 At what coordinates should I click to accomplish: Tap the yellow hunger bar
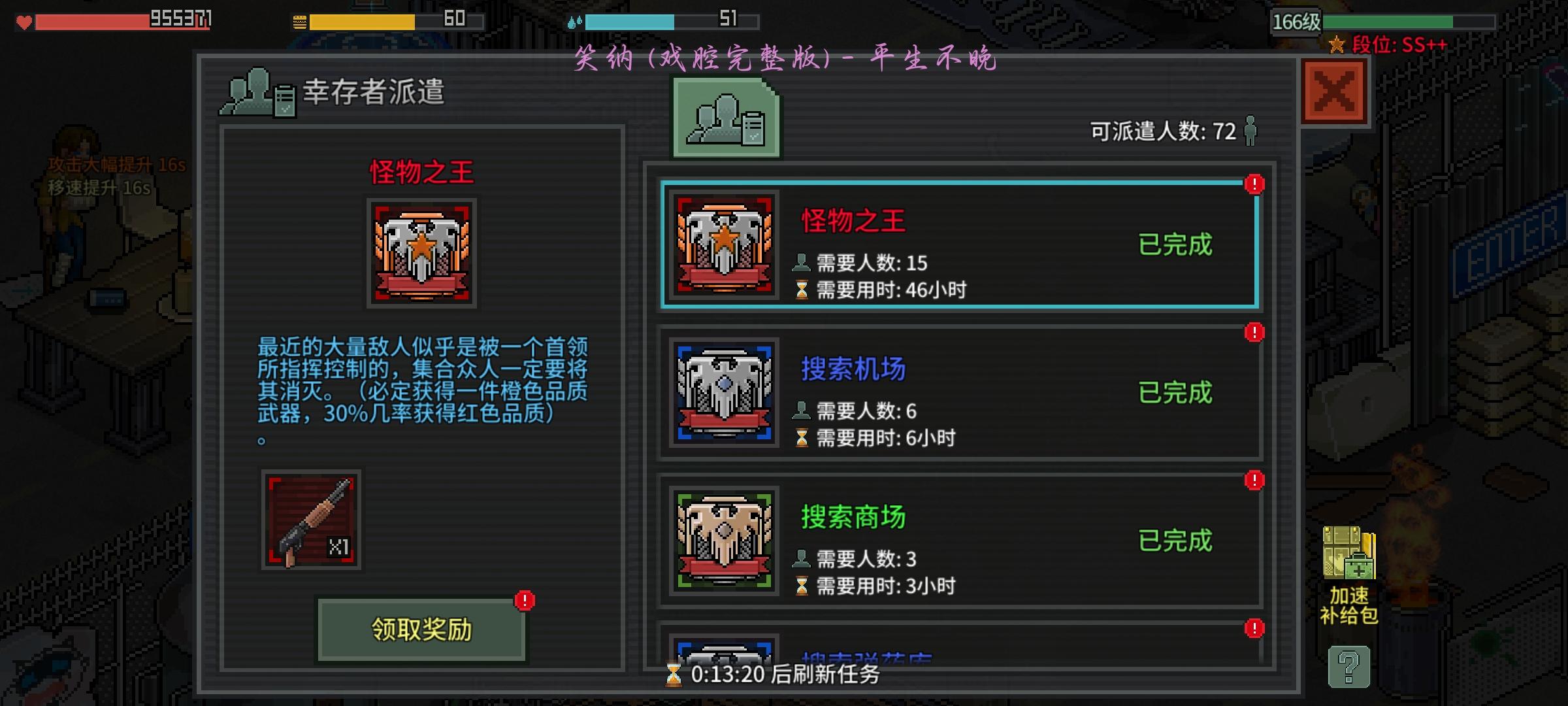(388, 22)
